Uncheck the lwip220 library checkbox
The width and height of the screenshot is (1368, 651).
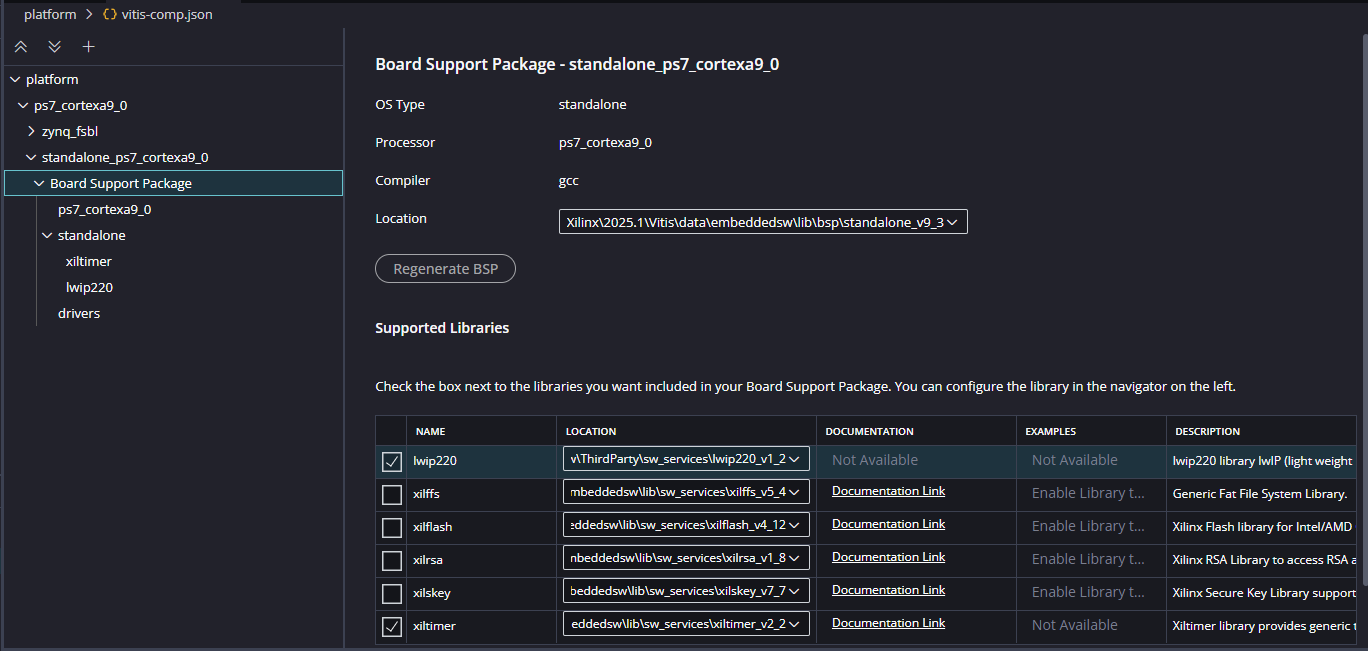392,462
